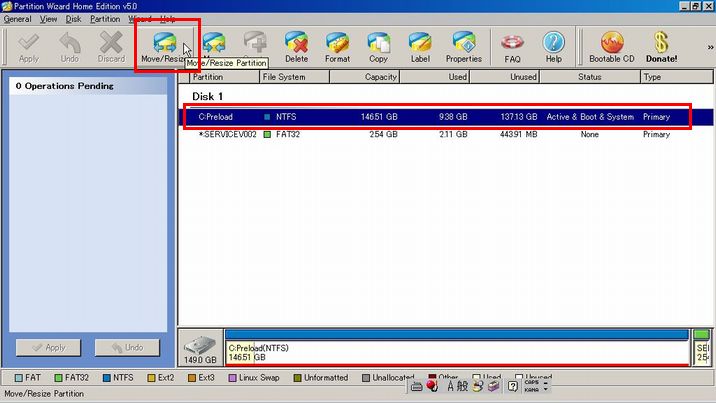Click the Donate! dollar icon

pos(661,47)
